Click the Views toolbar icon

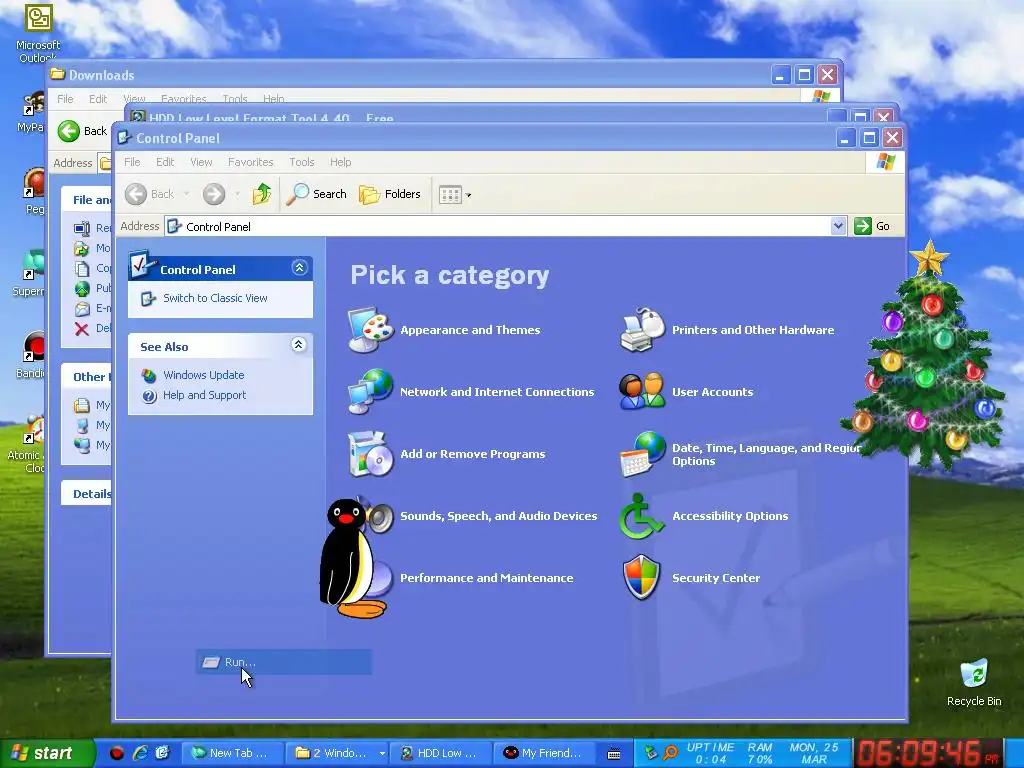tap(450, 195)
